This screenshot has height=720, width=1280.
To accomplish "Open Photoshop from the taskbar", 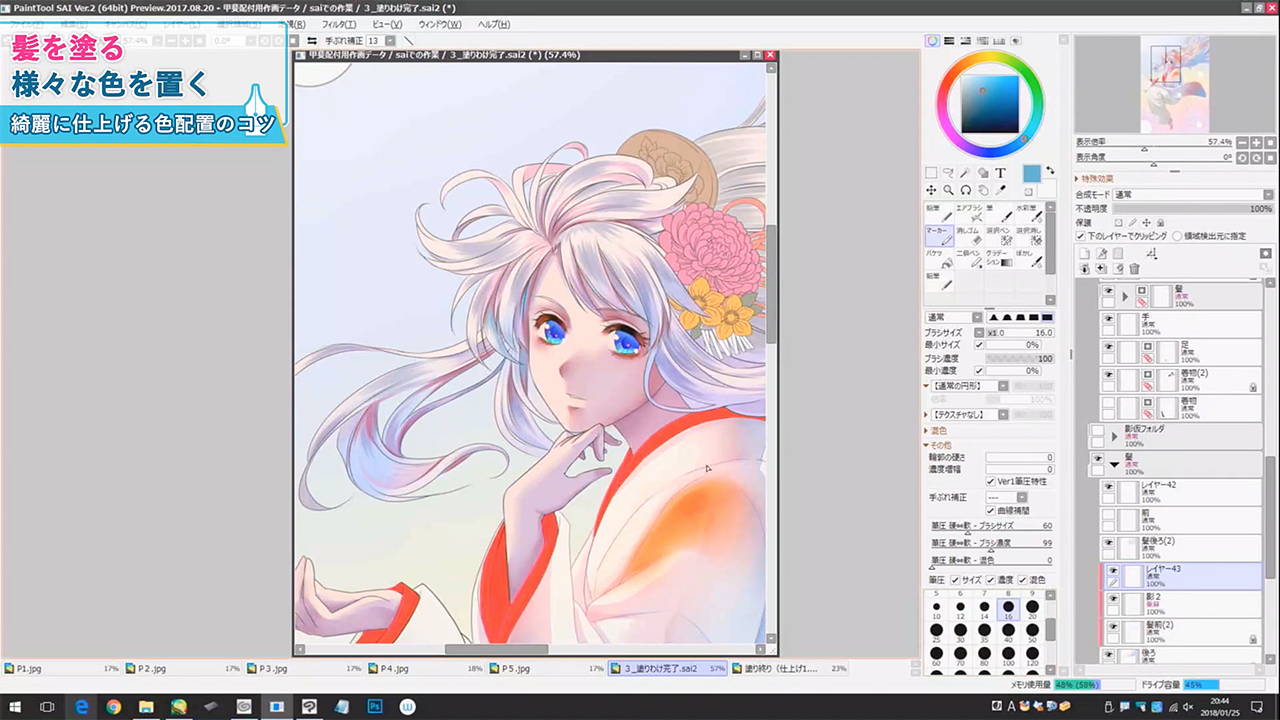I will tap(374, 706).
